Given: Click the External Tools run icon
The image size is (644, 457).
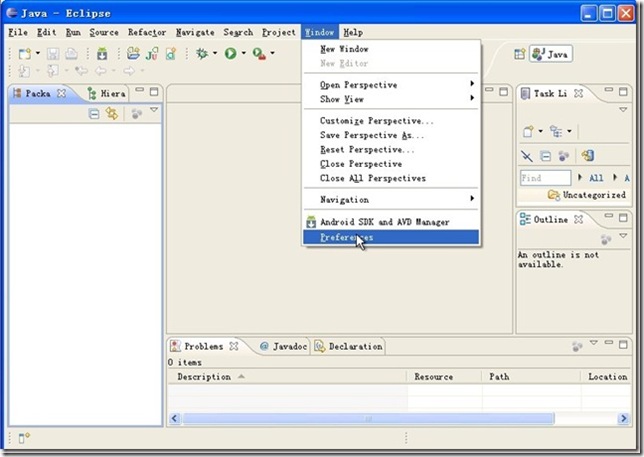Looking at the screenshot, I should click(259, 54).
